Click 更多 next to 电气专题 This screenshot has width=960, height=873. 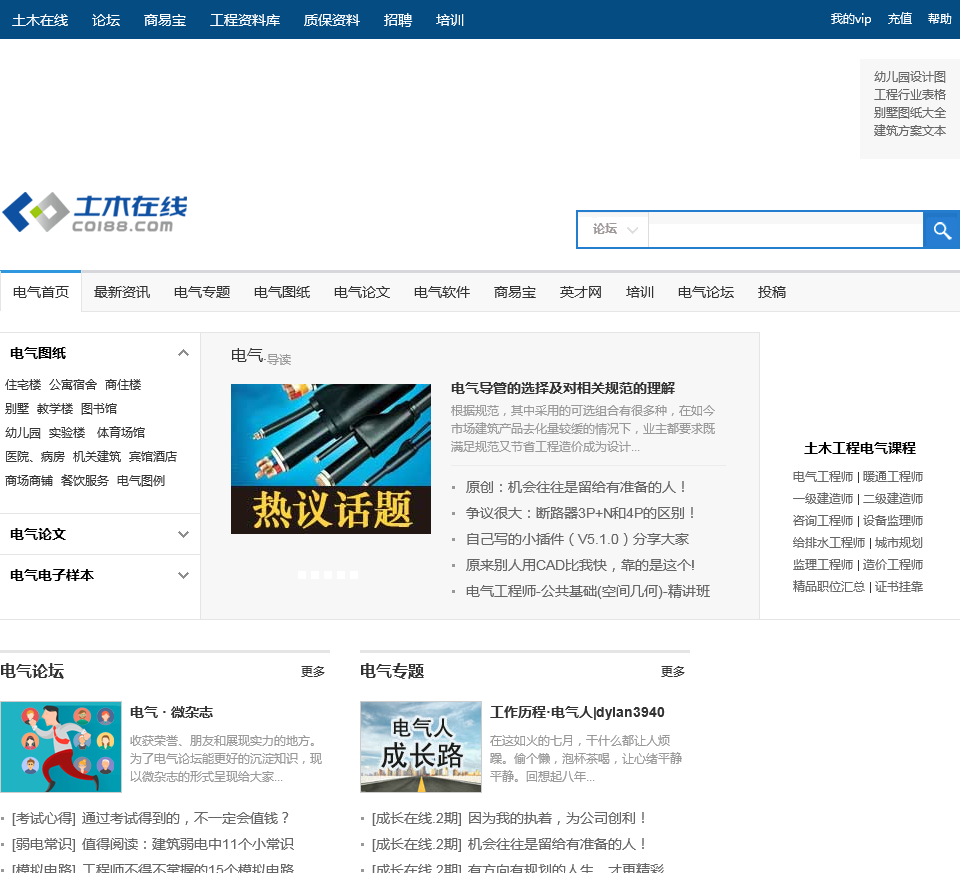[x=672, y=672]
